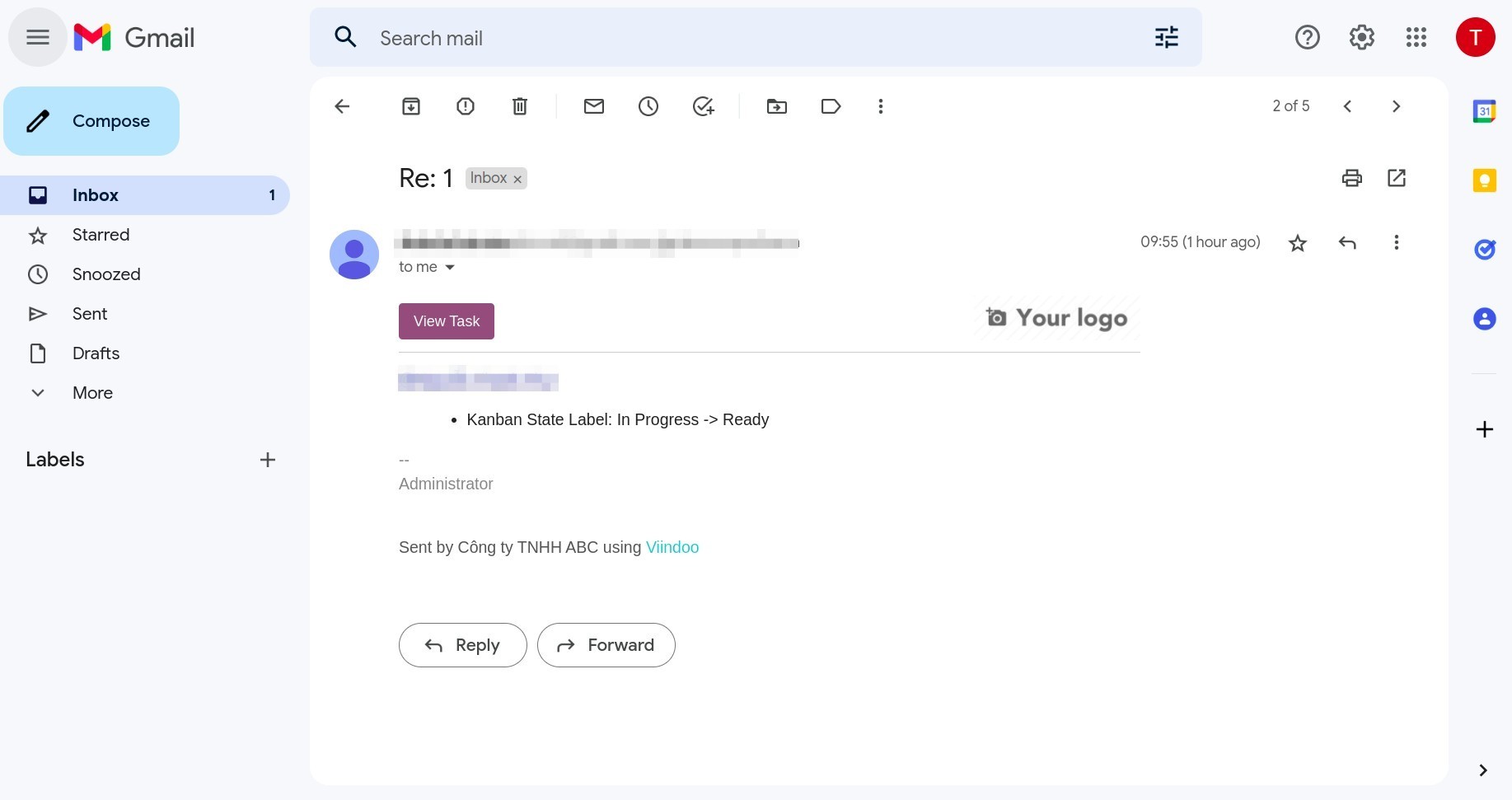
Task: Click the View Task button
Action: [x=447, y=321]
